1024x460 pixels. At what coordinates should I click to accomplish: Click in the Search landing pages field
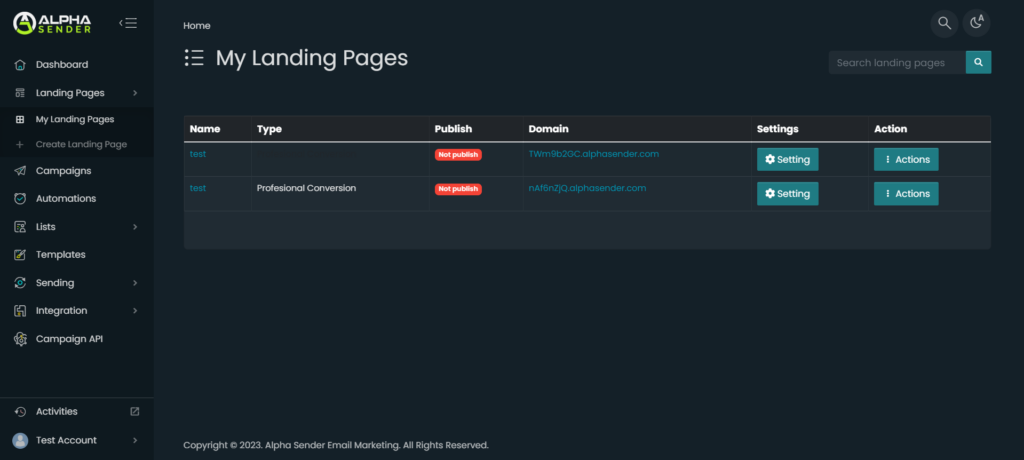click(897, 63)
